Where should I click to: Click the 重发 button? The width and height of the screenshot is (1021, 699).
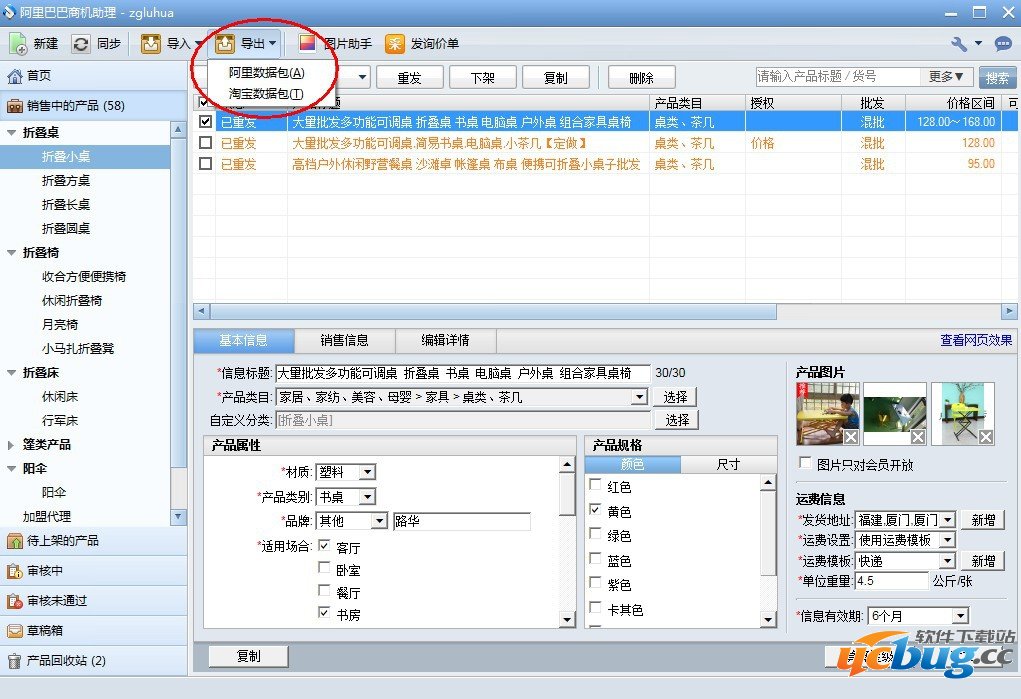tap(410, 78)
